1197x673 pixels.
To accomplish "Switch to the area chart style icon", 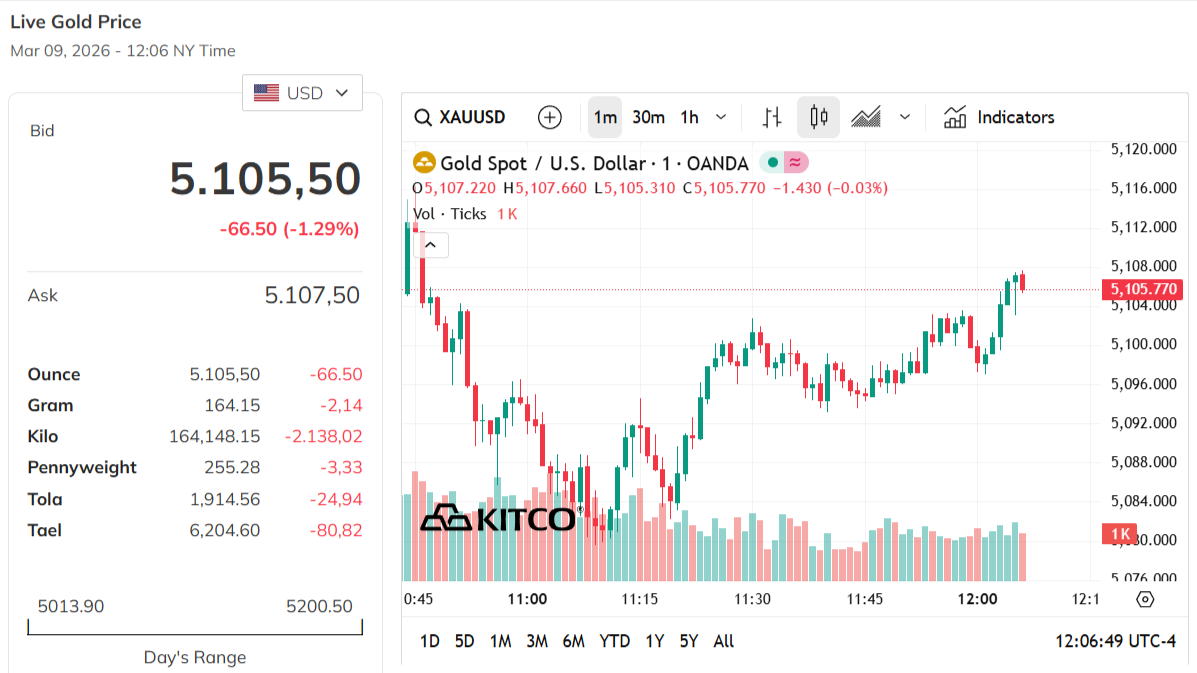I will click(x=866, y=117).
